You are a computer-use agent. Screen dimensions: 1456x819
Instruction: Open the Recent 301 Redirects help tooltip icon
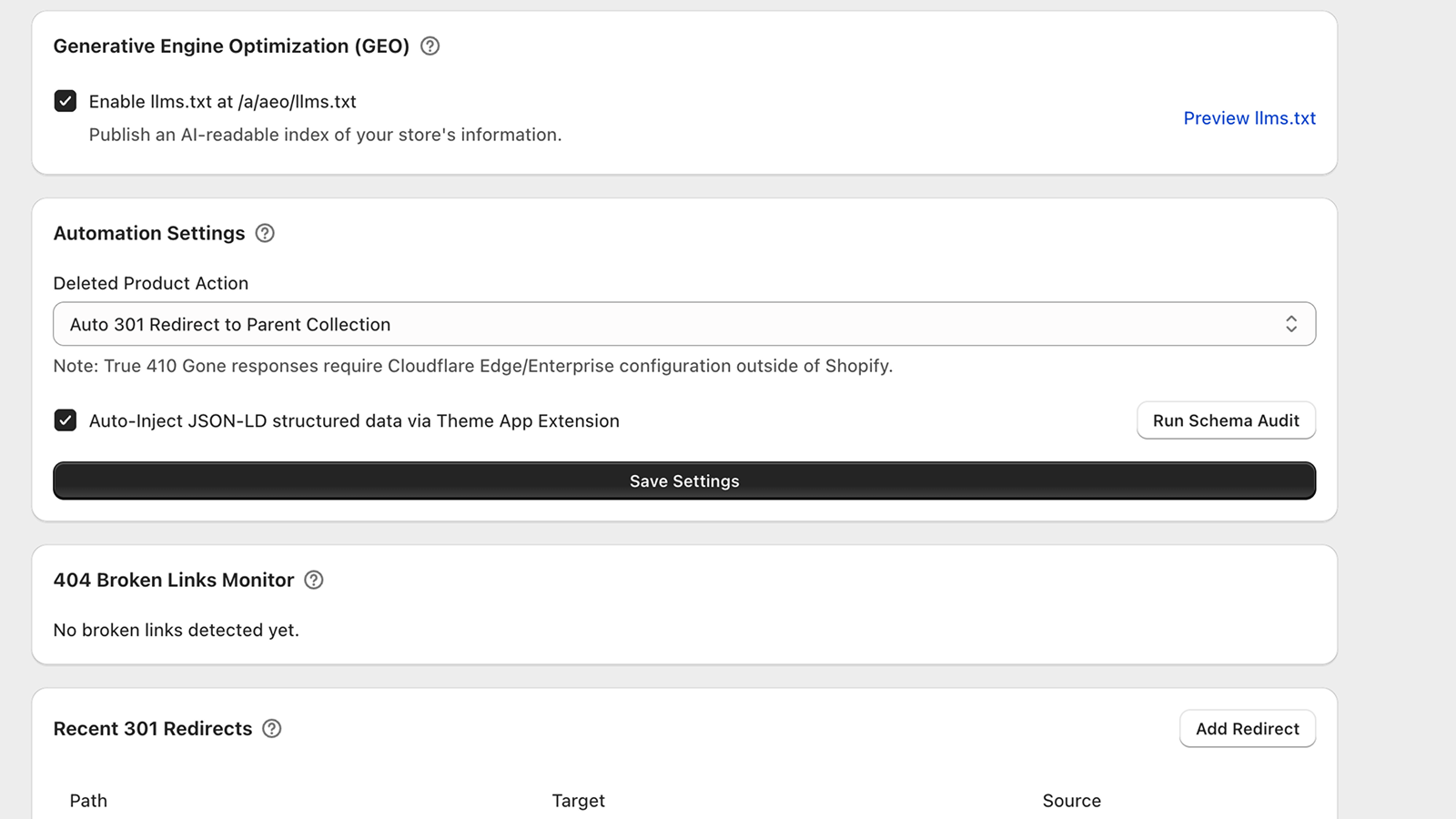(x=272, y=729)
